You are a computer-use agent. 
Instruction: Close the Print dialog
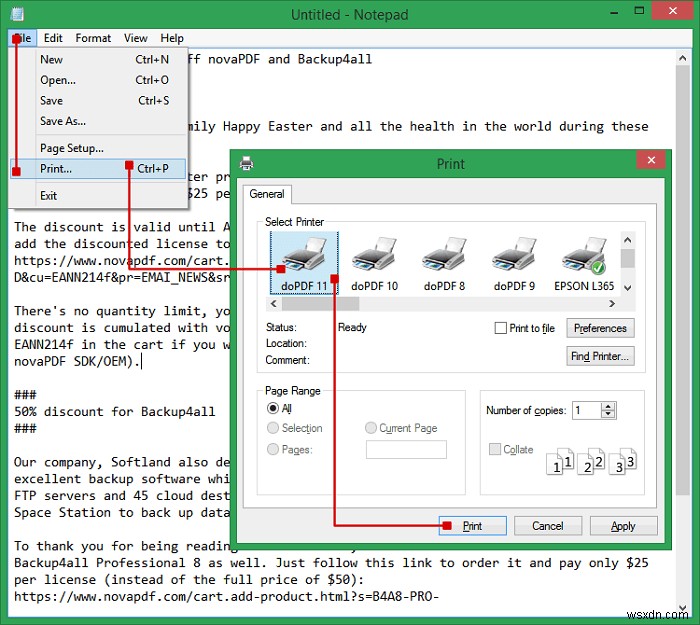[651, 160]
